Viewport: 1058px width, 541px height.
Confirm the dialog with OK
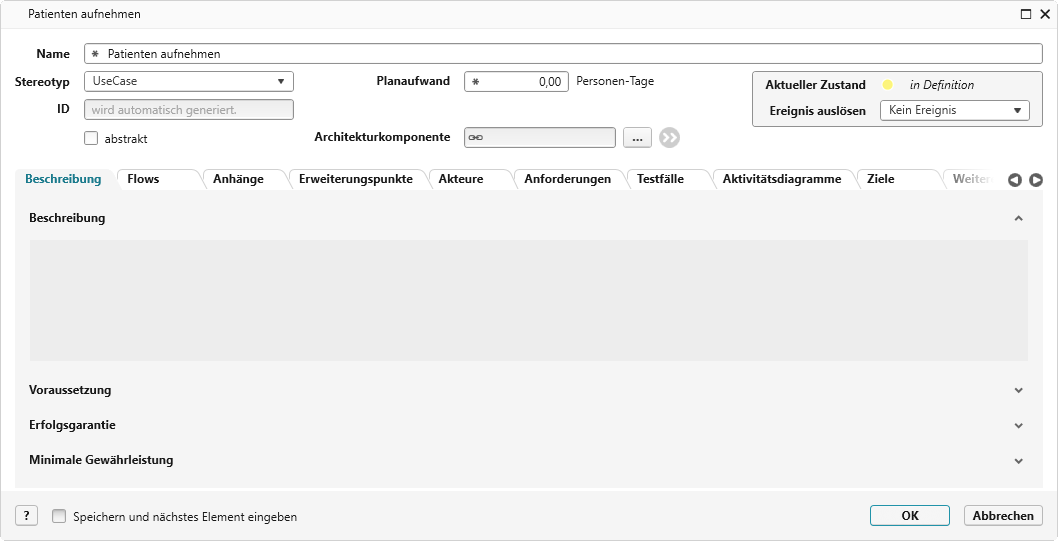pyautogui.click(x=909, y=516)
